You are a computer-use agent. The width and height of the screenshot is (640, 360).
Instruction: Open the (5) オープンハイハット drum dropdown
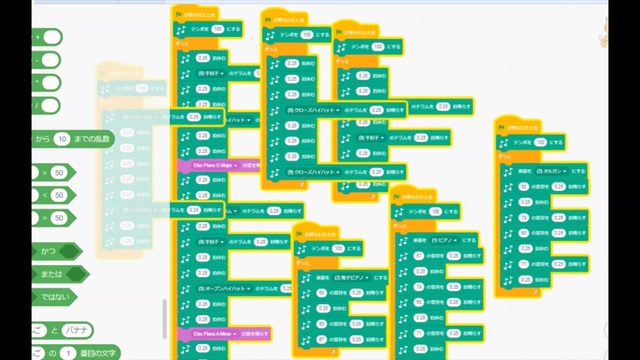pyautogui.click(x=224, y=289)
